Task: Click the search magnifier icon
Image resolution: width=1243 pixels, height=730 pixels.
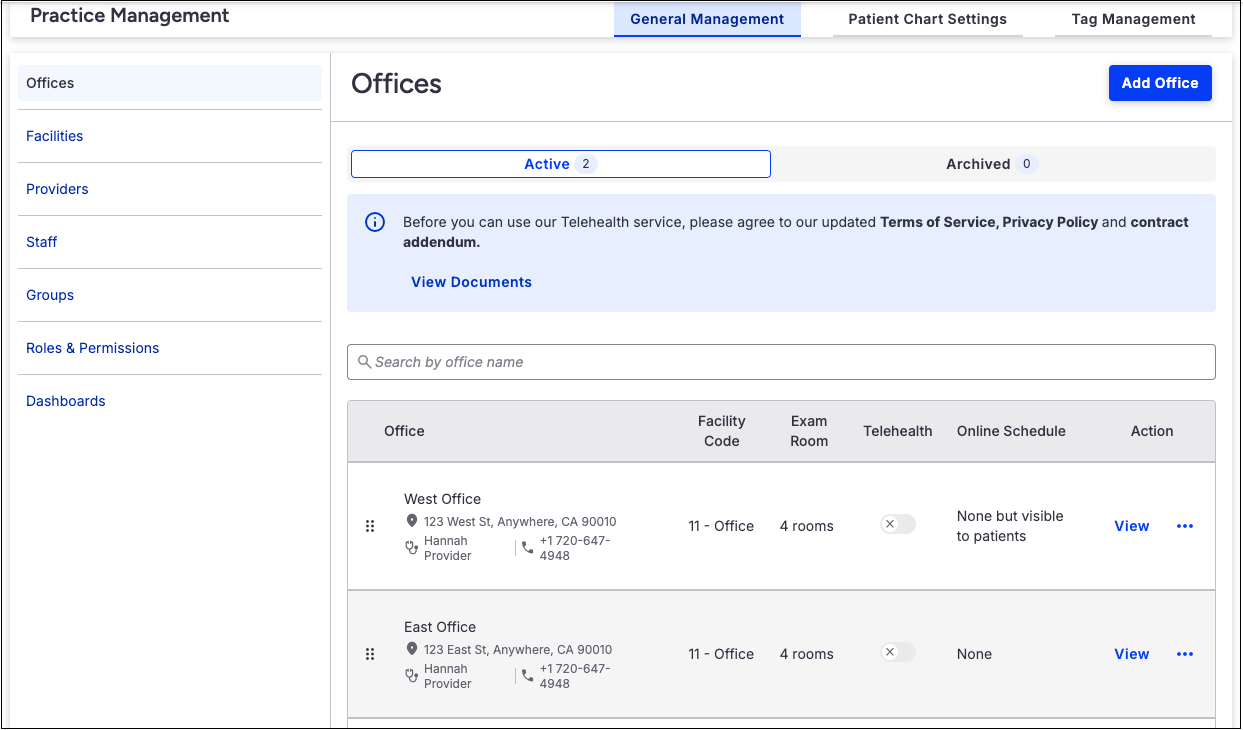Action: coord(365,362)
